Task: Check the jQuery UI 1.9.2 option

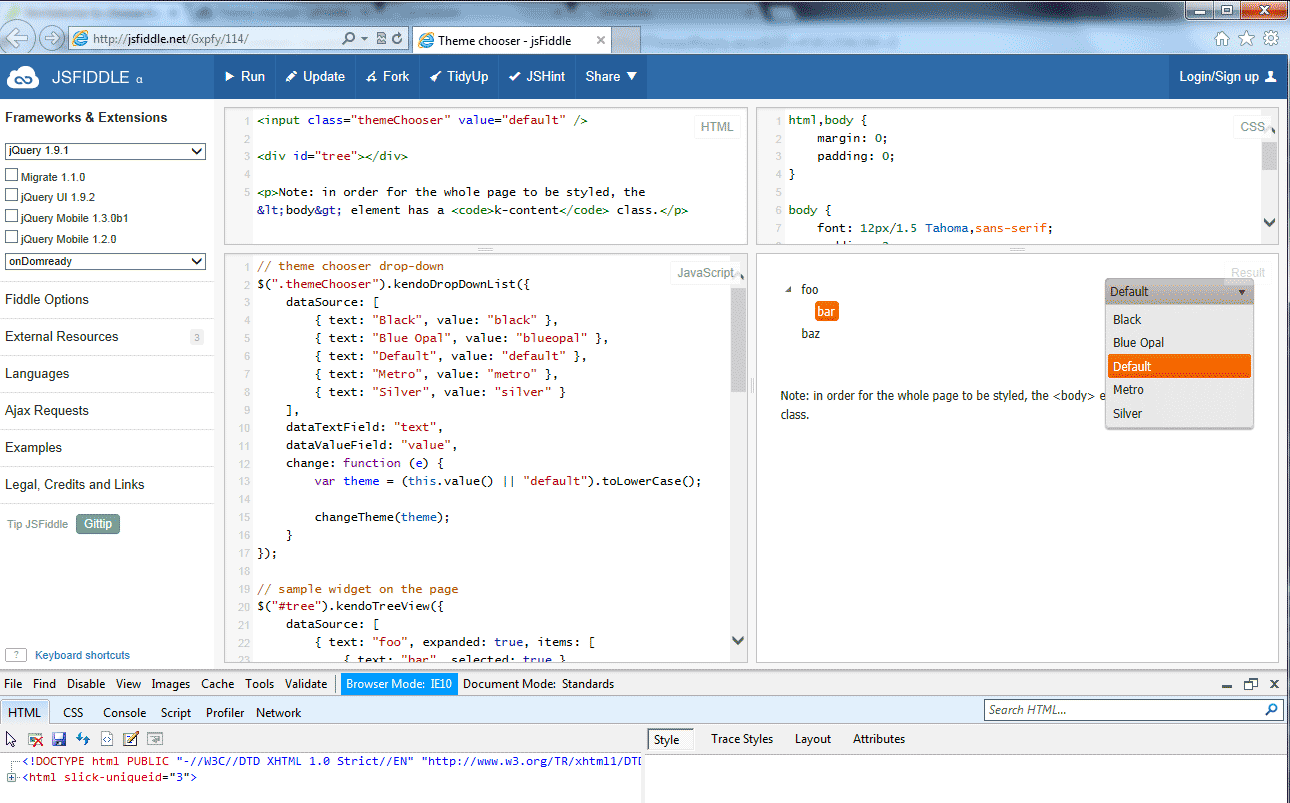Action: click(x=12, y=196)
